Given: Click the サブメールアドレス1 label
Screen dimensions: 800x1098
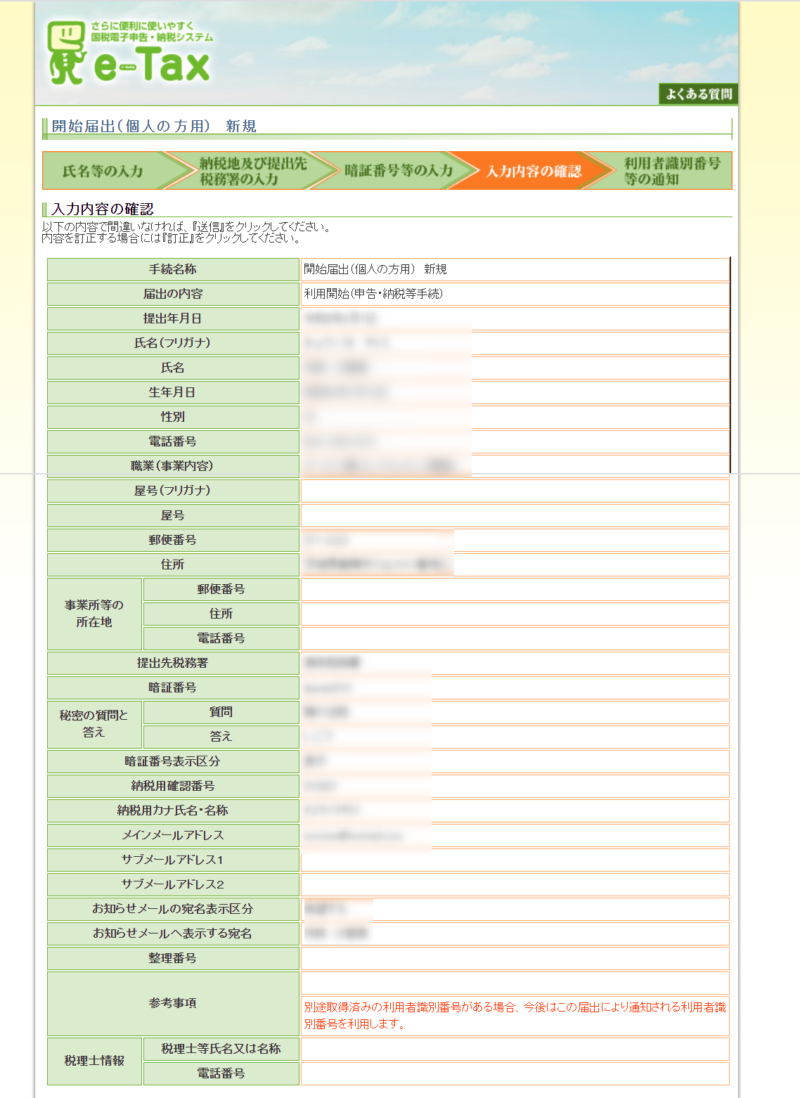Looking at the screenshot, I should [173, 860].
